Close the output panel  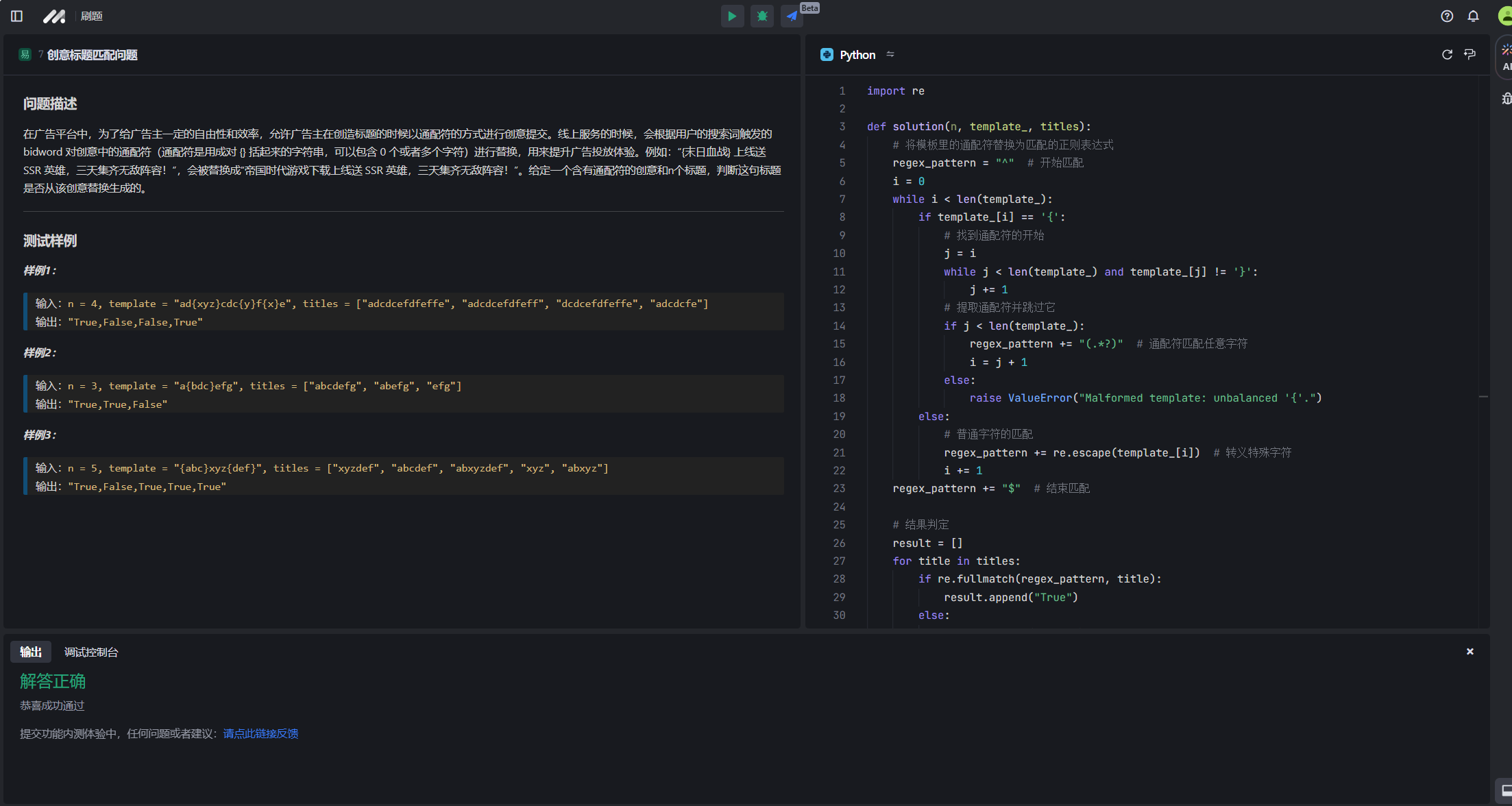pyautogui.click(x=1470, y=651)
